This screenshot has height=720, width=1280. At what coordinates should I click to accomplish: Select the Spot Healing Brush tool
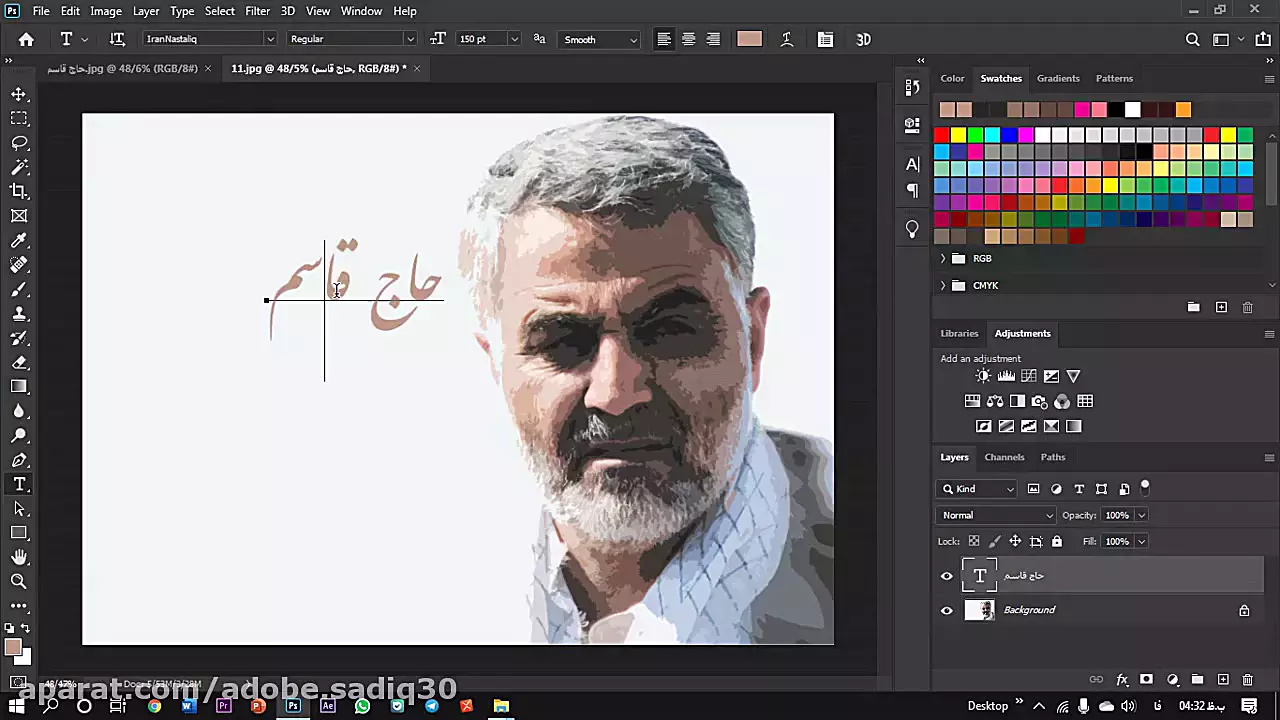pos(19,265)
